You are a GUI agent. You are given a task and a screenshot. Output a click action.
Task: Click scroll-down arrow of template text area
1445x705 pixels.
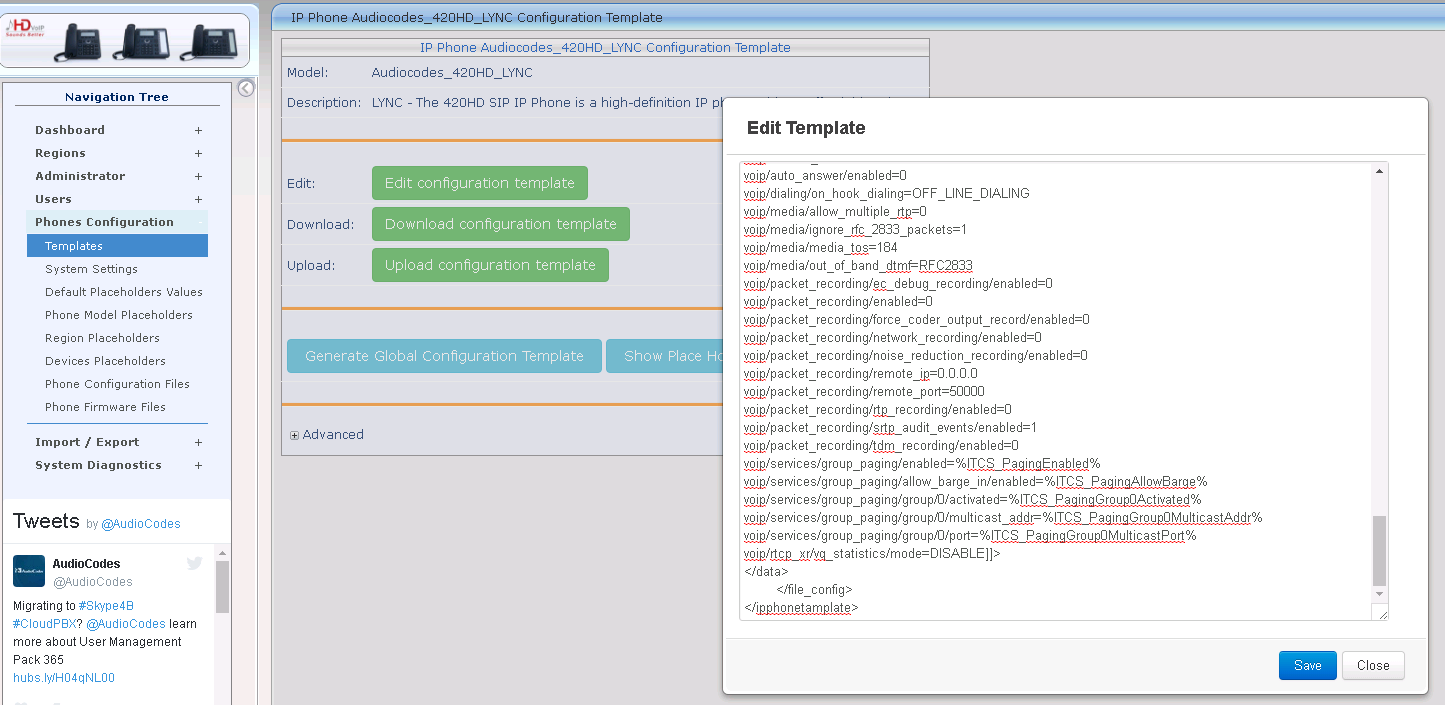1380,595
